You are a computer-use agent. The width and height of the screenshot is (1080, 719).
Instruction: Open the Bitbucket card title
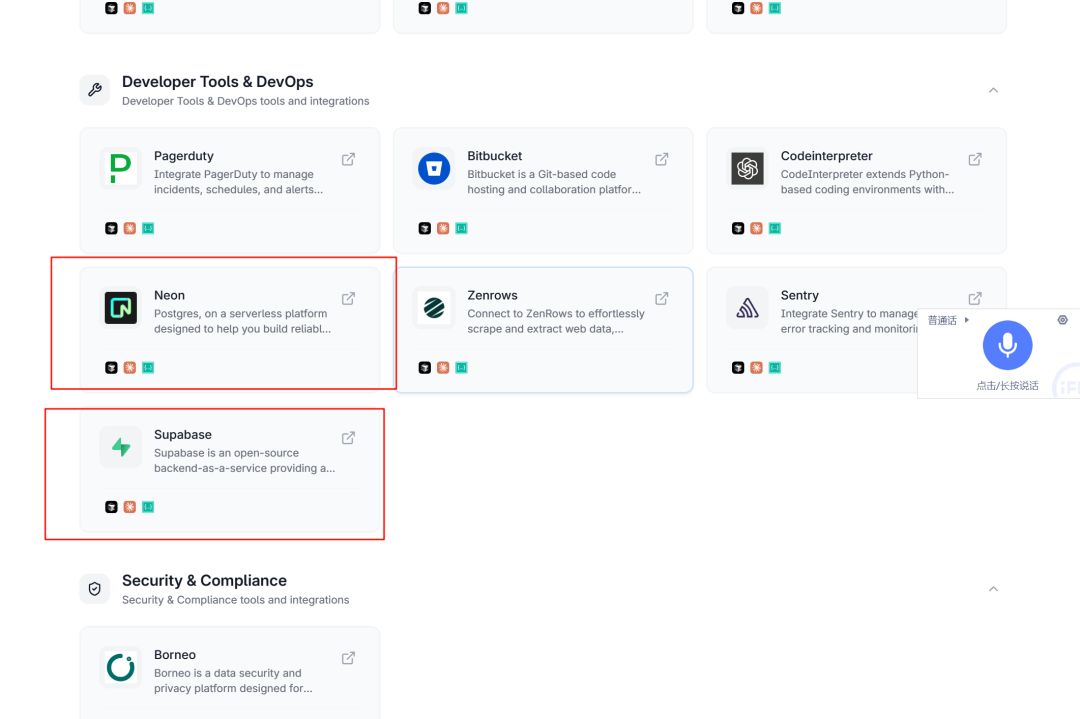[495, 156]
